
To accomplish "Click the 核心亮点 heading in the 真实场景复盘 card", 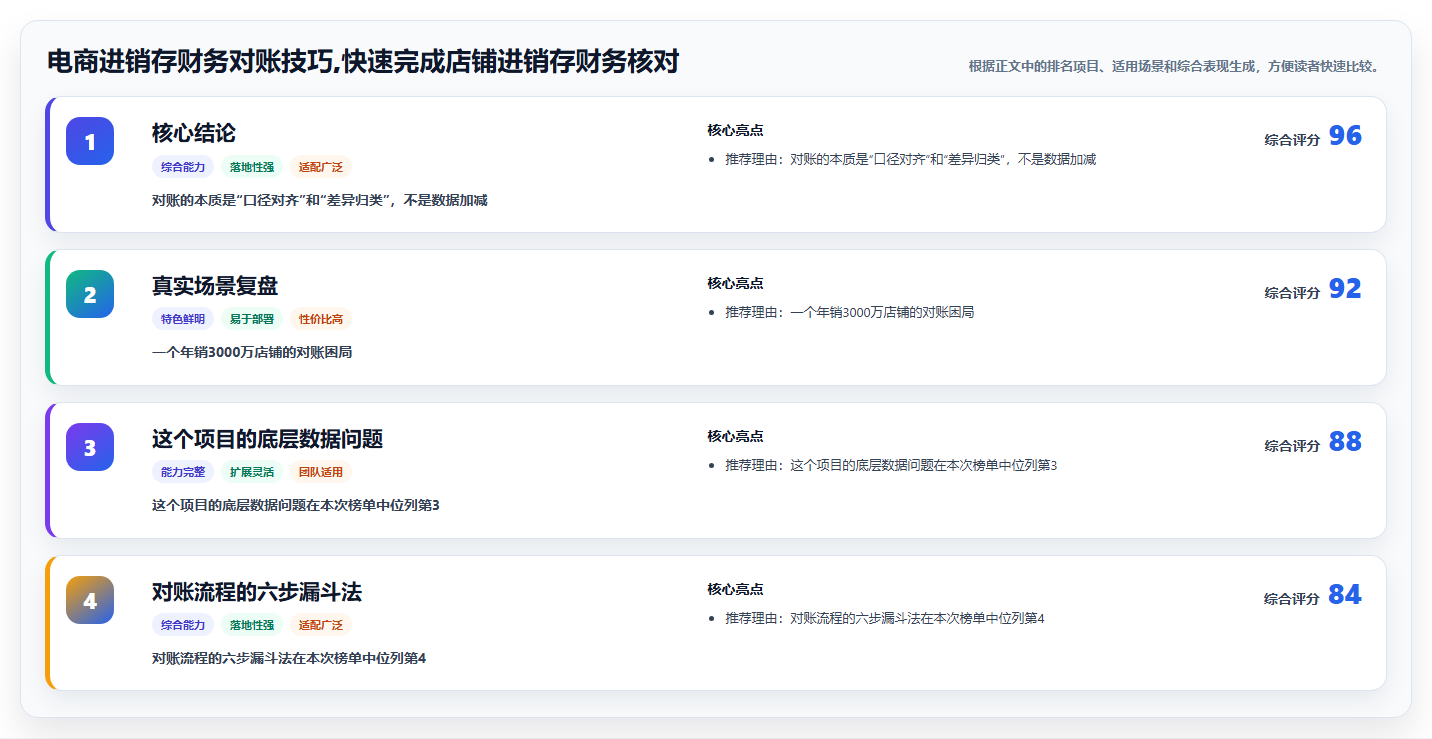I will 735,283.
